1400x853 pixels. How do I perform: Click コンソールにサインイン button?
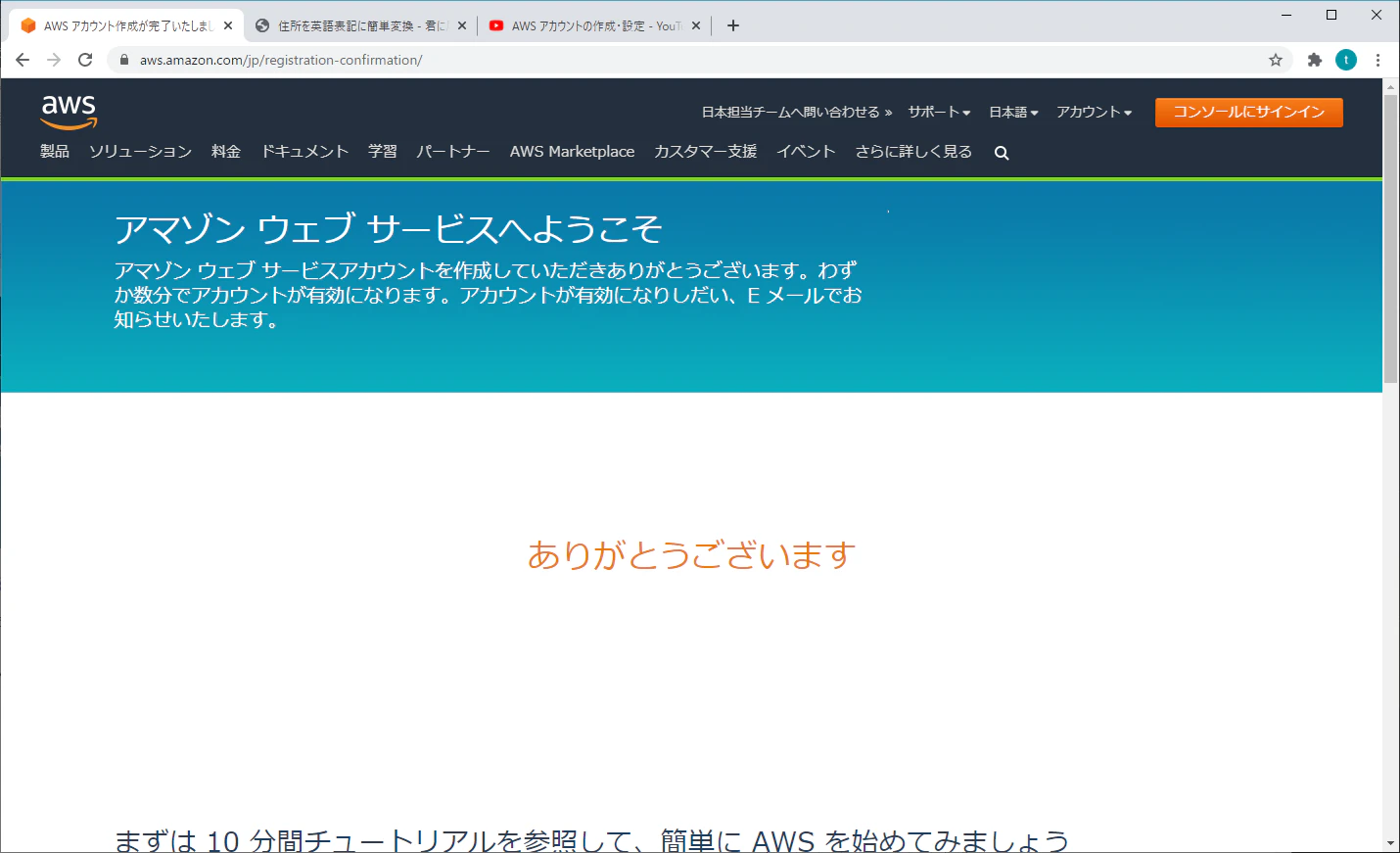click(x=1249, y=112)
